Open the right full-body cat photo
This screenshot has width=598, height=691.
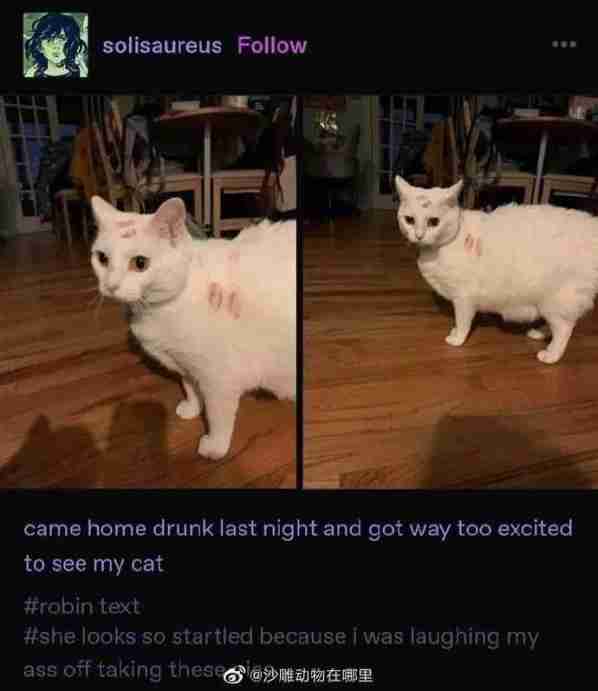click(x=450, y=292)
